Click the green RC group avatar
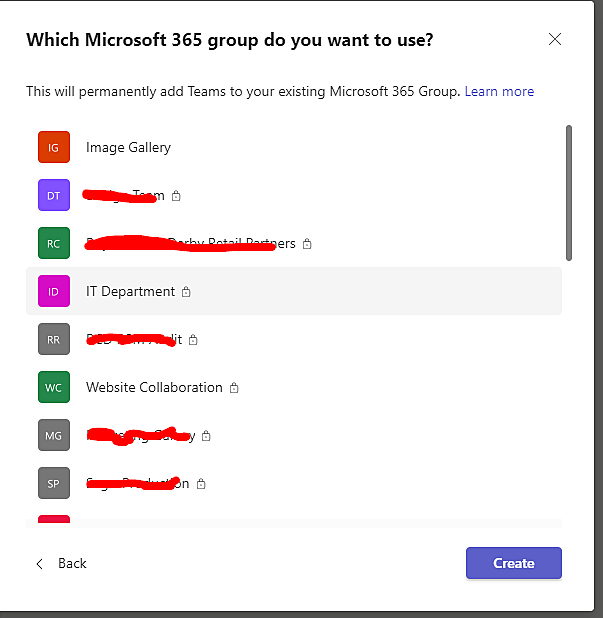 point(54,243)
